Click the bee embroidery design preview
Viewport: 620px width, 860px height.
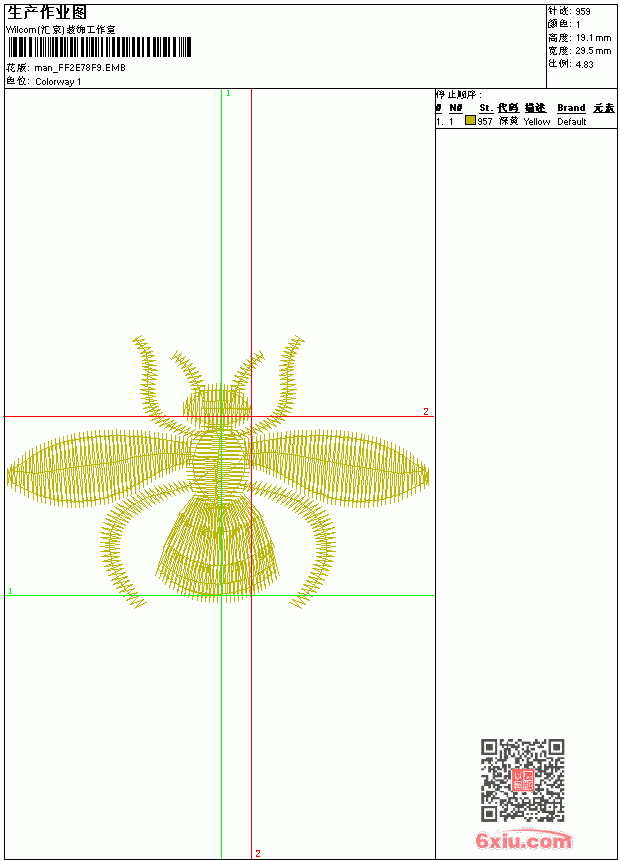point(218,473)
